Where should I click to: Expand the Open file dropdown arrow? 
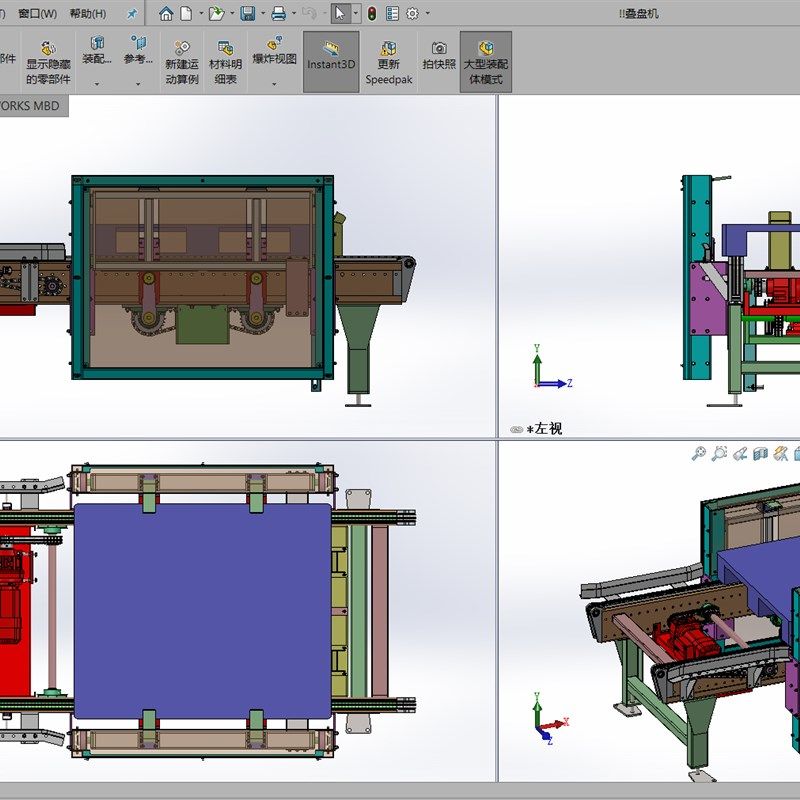[x=232, y=13]
